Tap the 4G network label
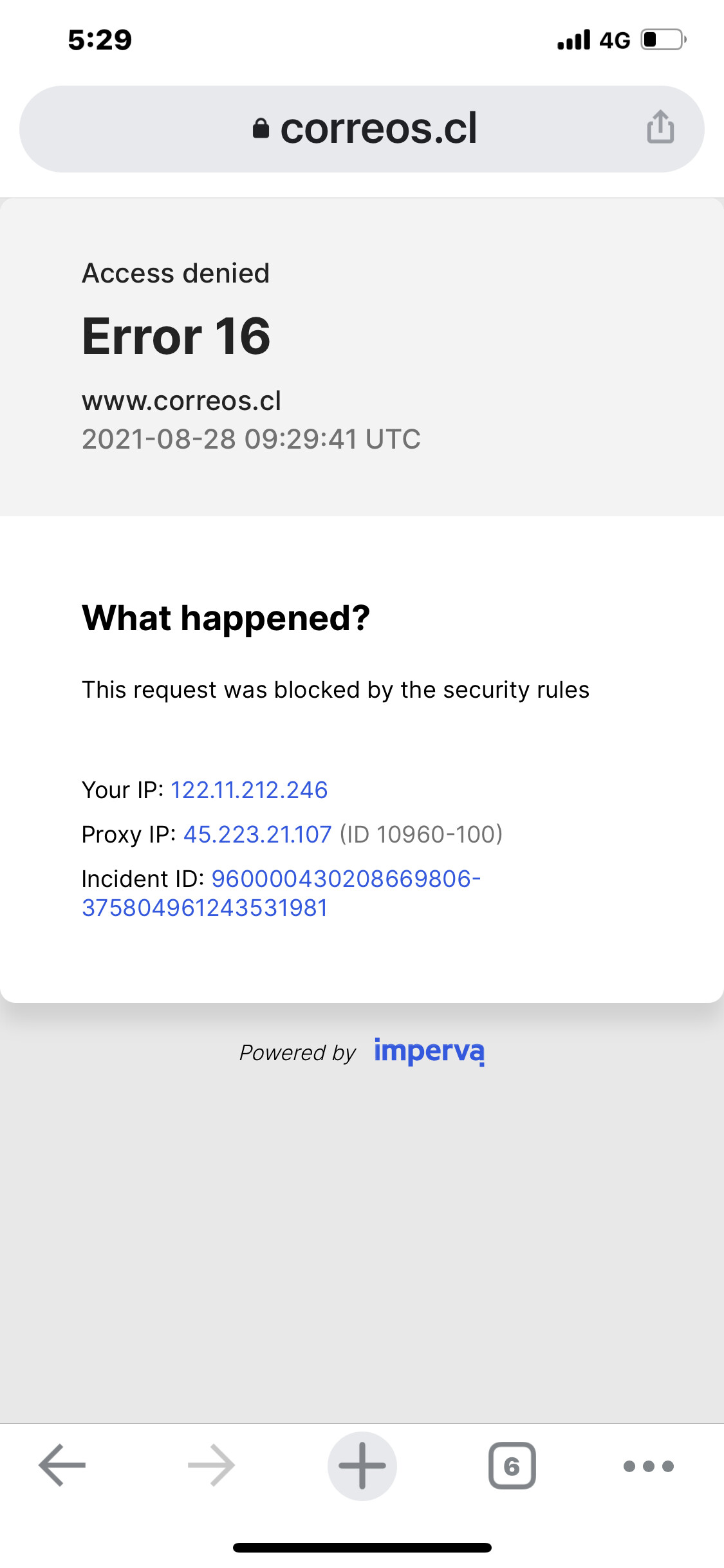The height and width of the screenshot is (1568, 724). pos(615,41)
